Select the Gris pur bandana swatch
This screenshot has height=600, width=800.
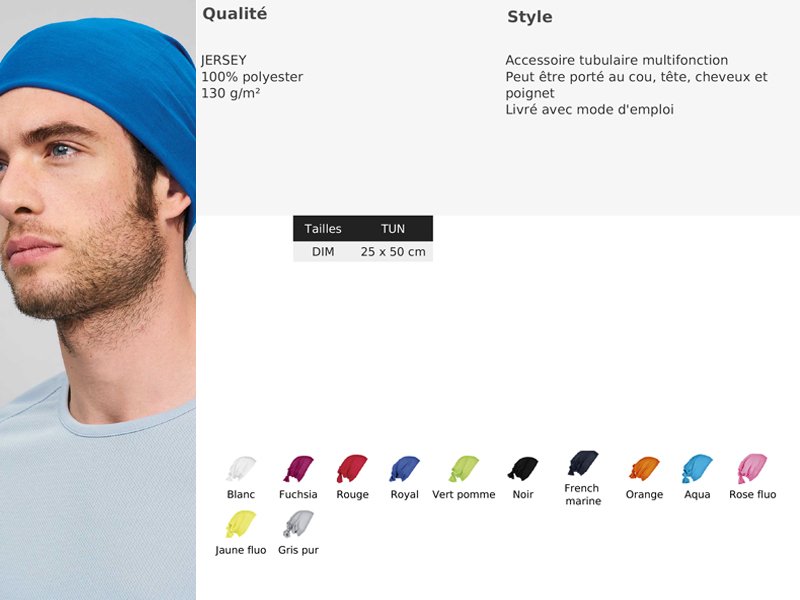click(x=298, y=524)
